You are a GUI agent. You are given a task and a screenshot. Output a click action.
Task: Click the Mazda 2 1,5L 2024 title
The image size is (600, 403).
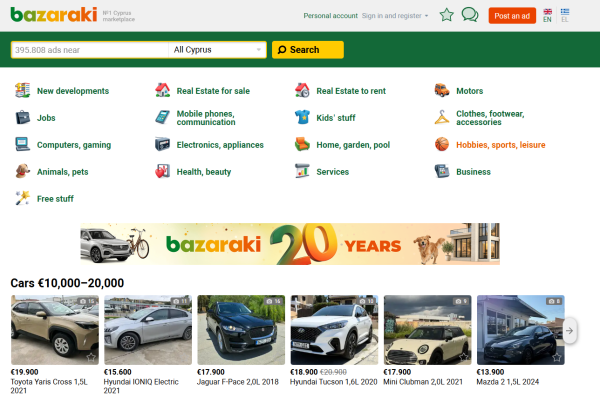tap(507, 382)
